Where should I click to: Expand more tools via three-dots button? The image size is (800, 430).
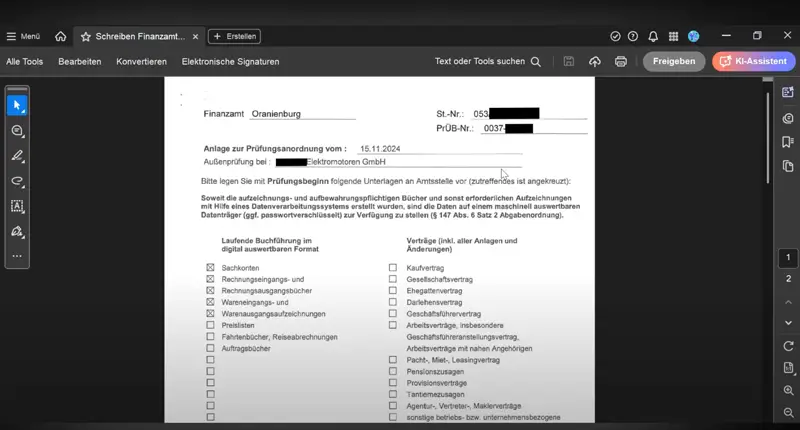[x=17, y=256]
